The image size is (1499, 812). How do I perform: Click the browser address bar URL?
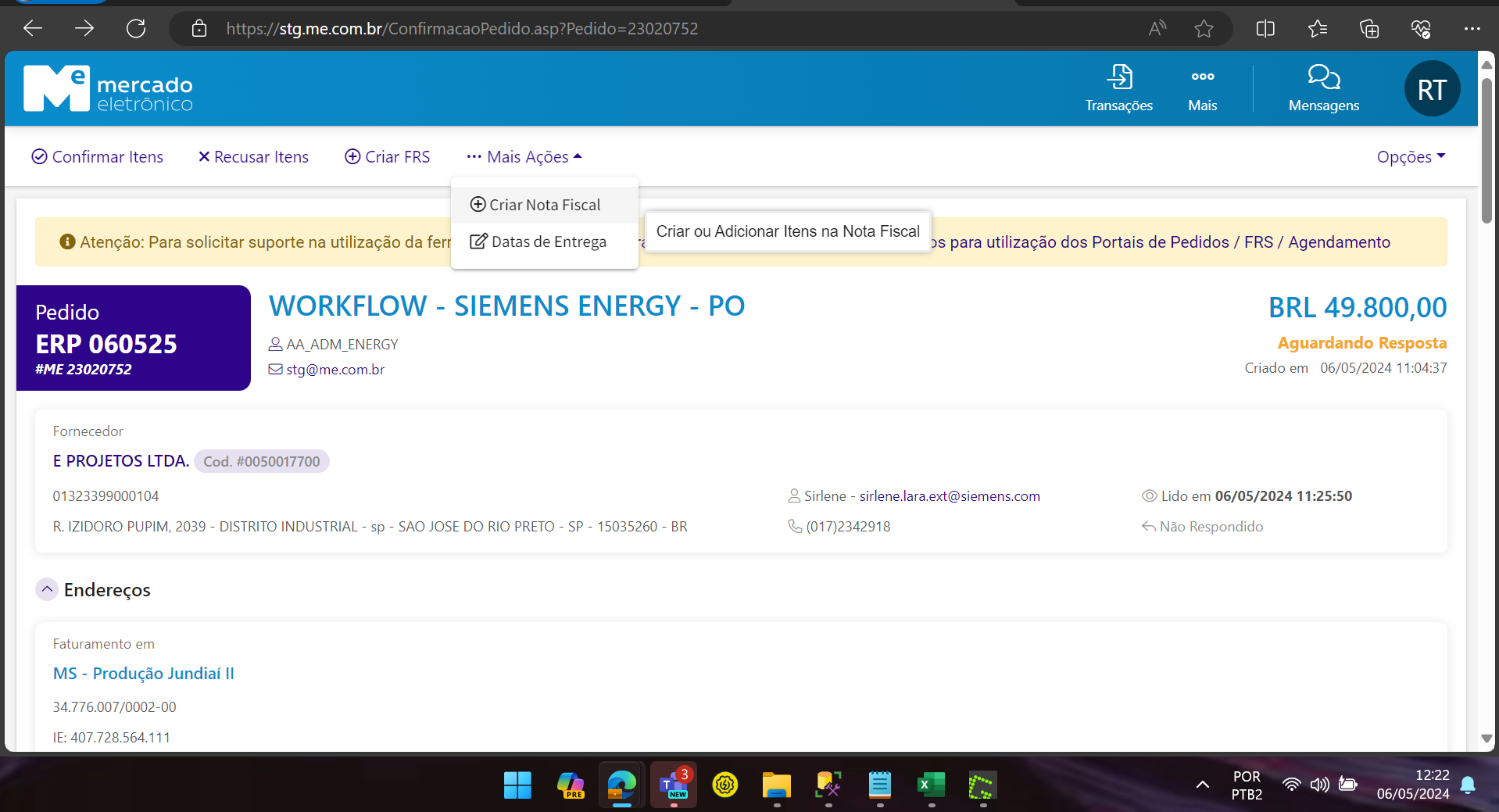coord(461,29)
